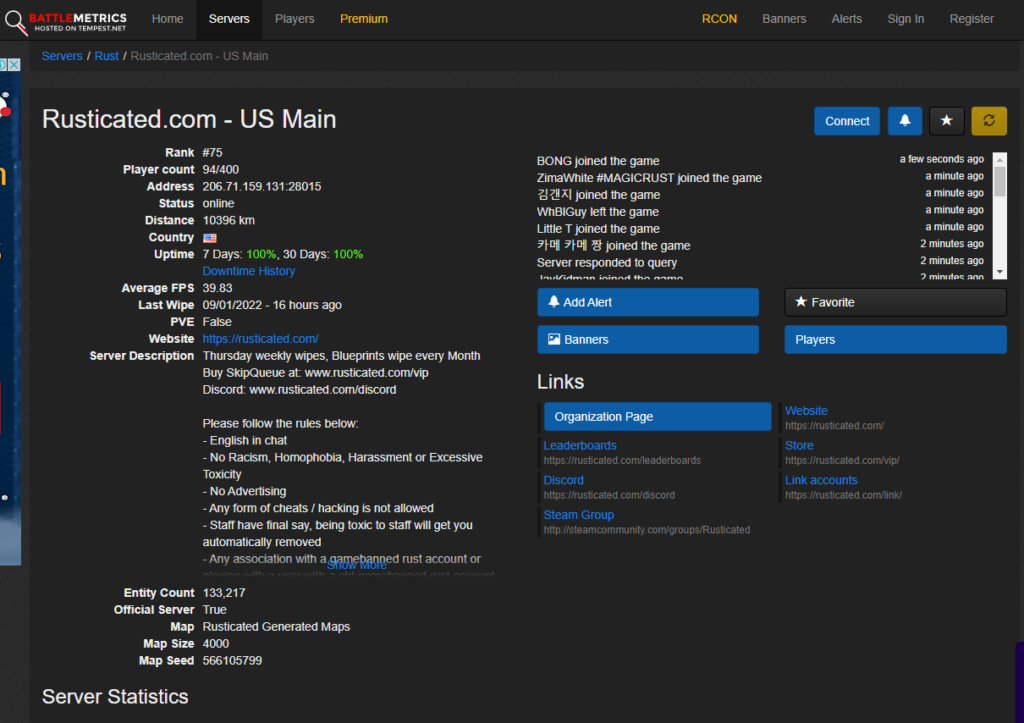This screenshot has width=1024, height=723.
Task: Open the Downtime History link
Action: [x=248, y=271]
